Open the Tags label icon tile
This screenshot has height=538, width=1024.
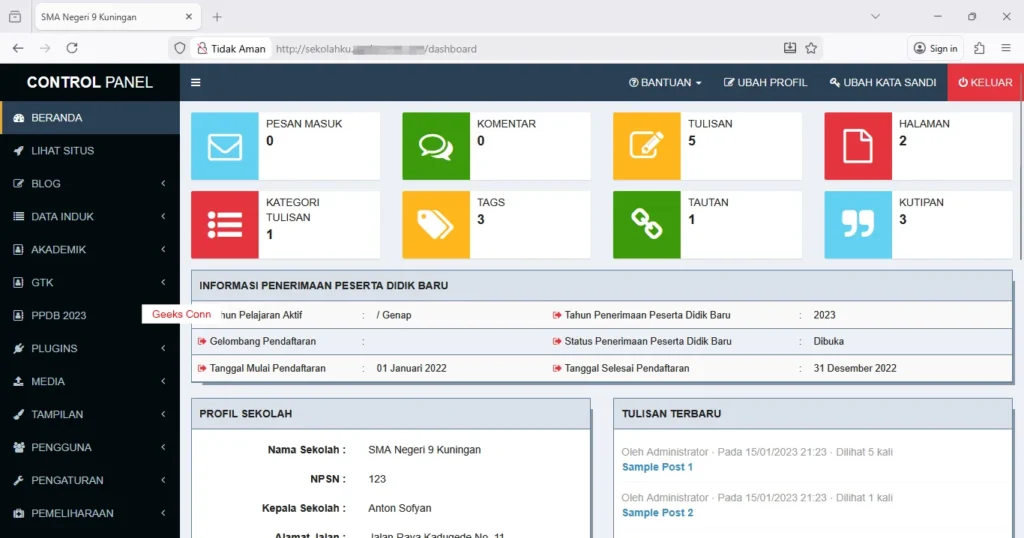(436, 225)
